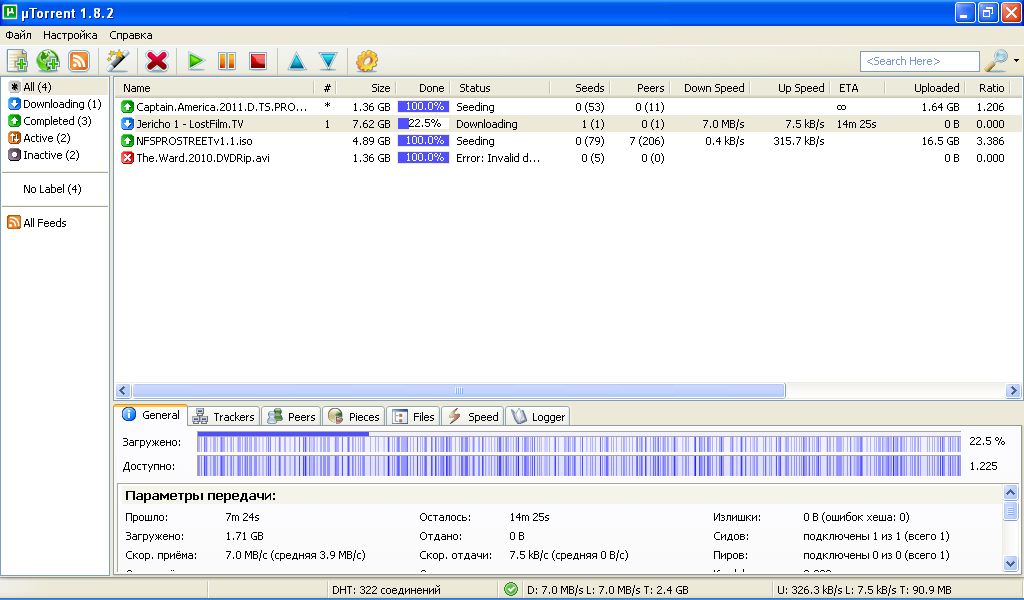Image resolution: width=1024 pixels, height=600 pixels.
Task: Select the Captain.America.2011.D.TS.PRO torrent row
Action: [568, 106]
